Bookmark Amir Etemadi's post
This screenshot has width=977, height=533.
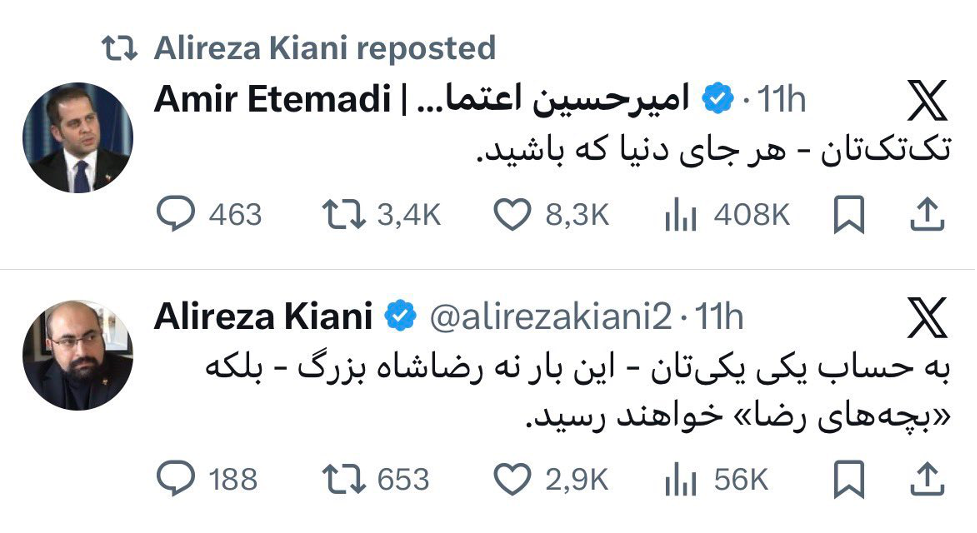[x=848, y=214]
